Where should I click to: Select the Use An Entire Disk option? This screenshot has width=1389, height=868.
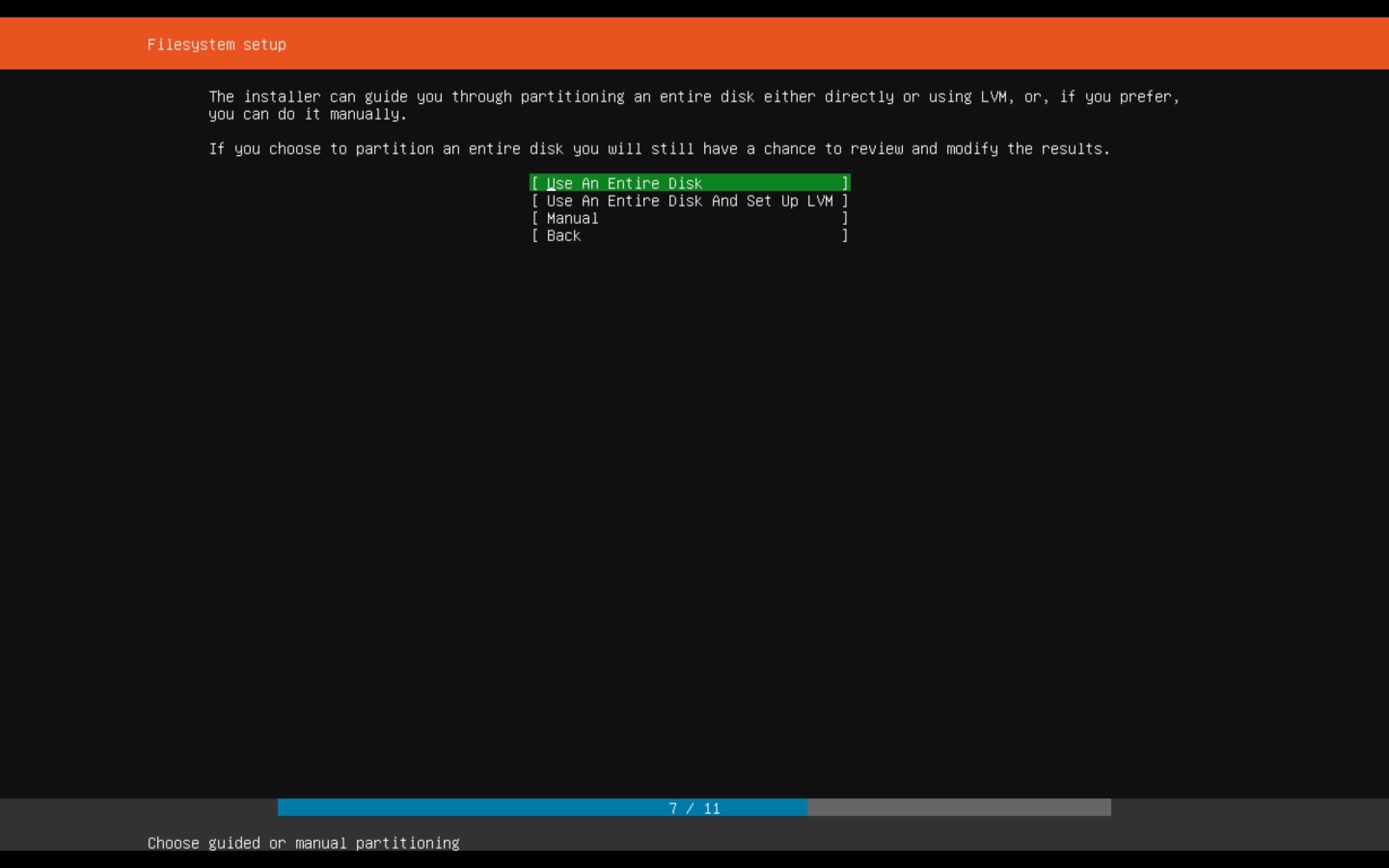(689, 183)
